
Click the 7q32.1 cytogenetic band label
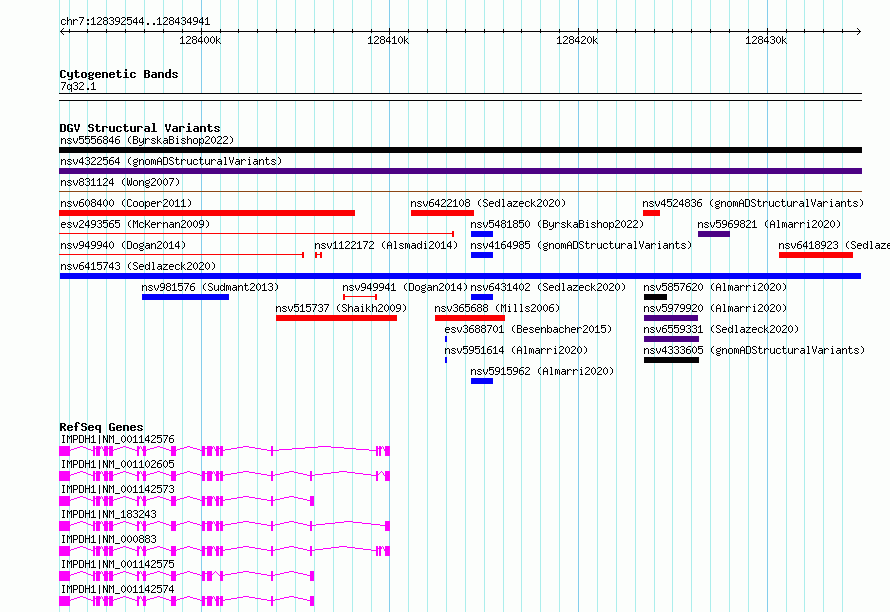tap(78, 86)
